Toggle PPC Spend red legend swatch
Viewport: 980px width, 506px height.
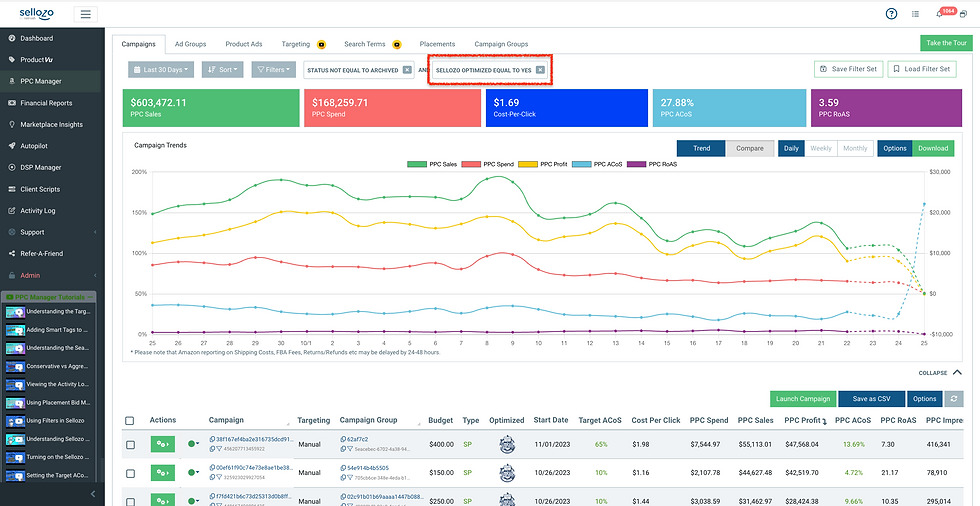coord(472,164)
